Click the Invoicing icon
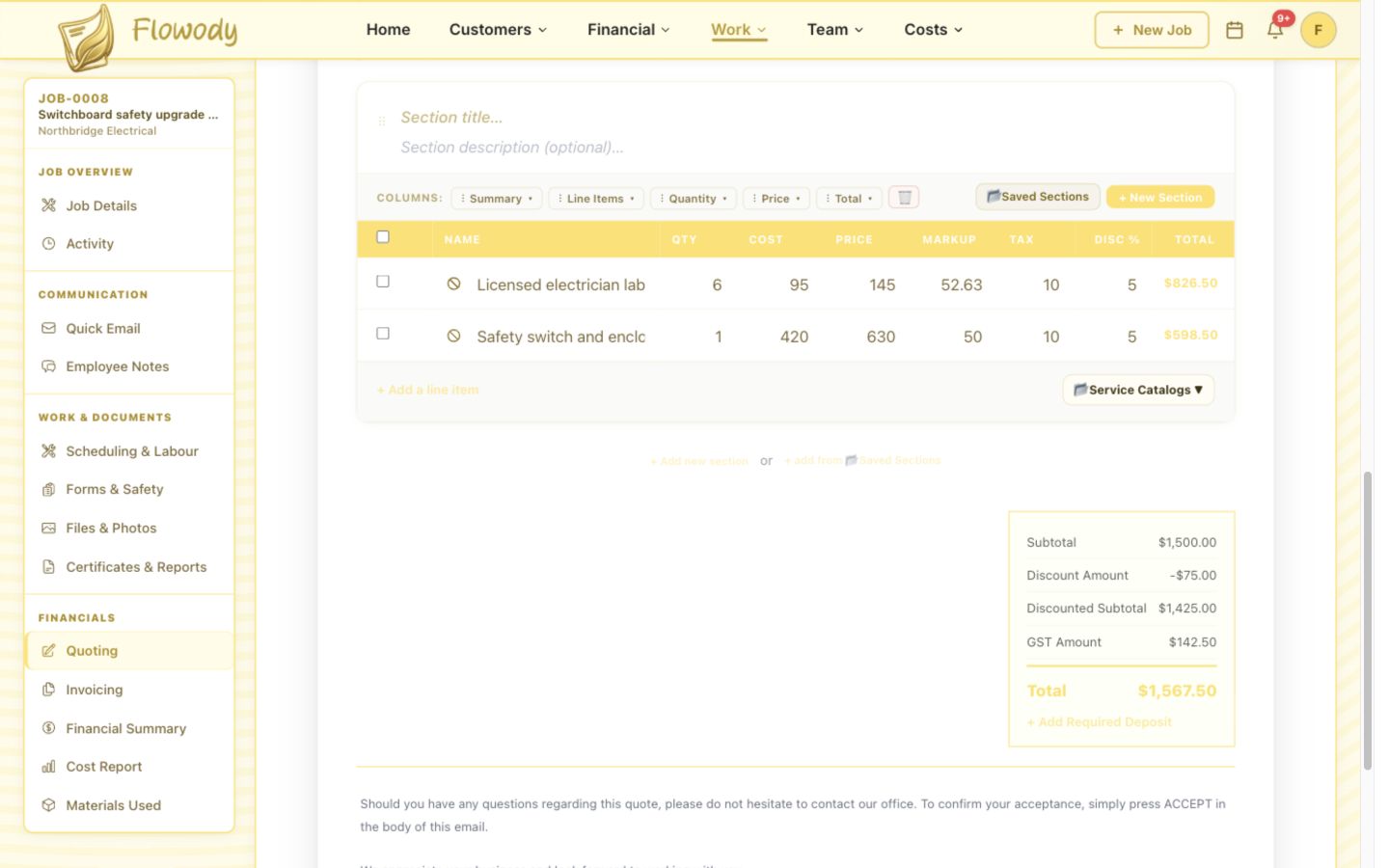 (48, 690)
